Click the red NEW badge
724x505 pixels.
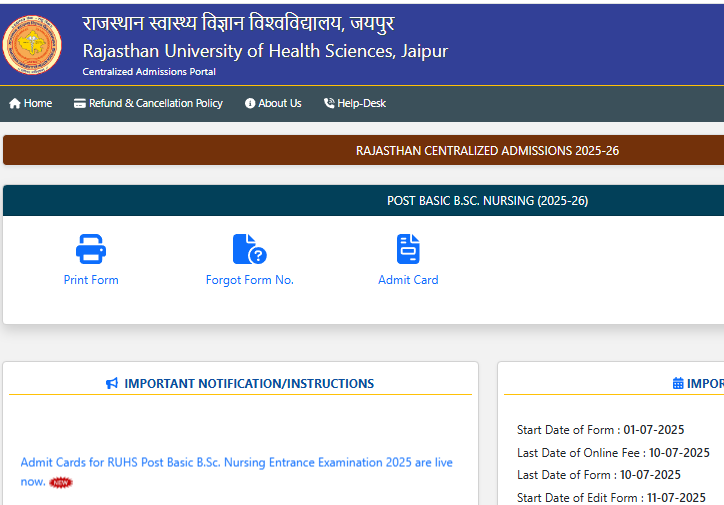(61, 483)
